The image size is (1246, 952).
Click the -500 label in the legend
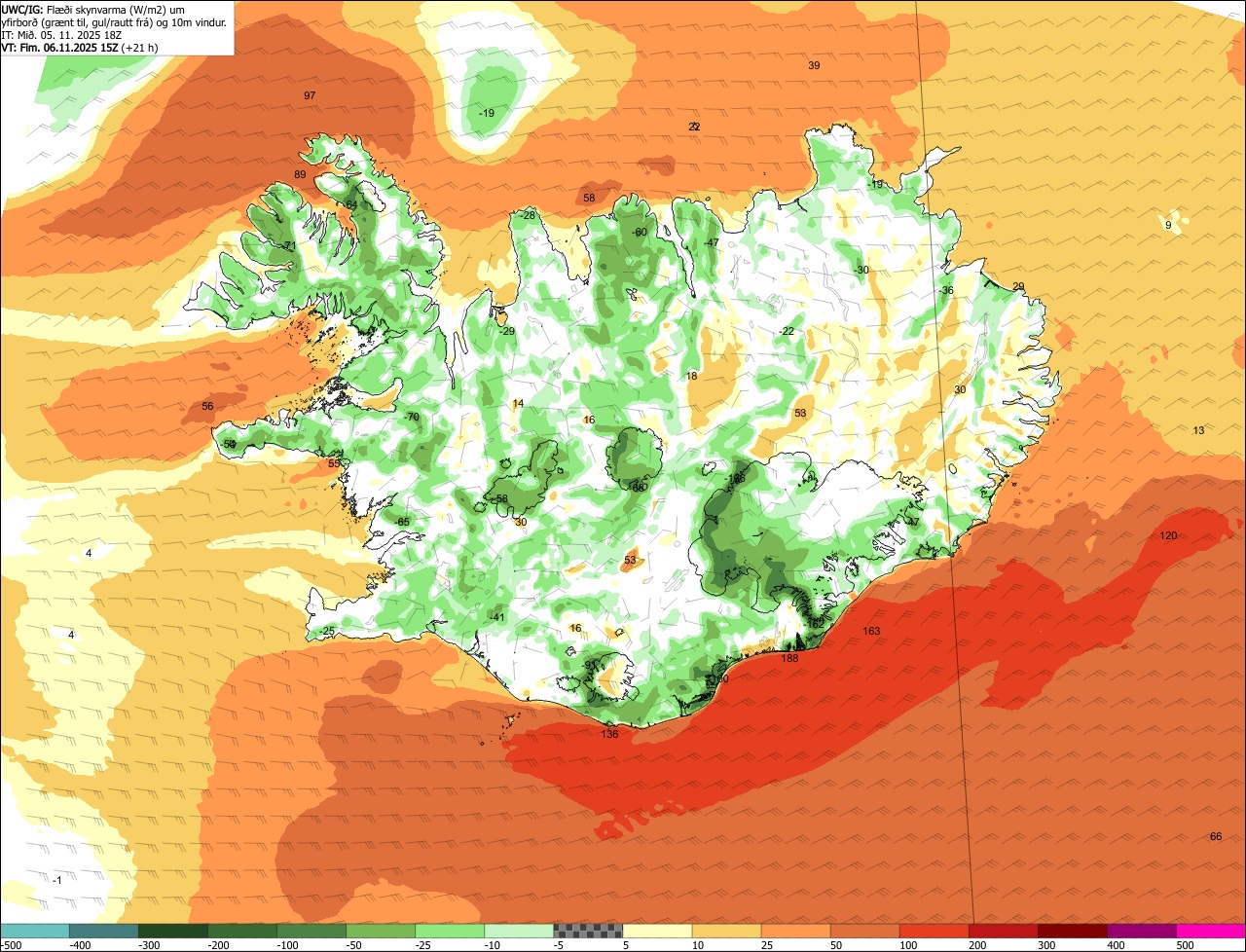coord(11,945)
